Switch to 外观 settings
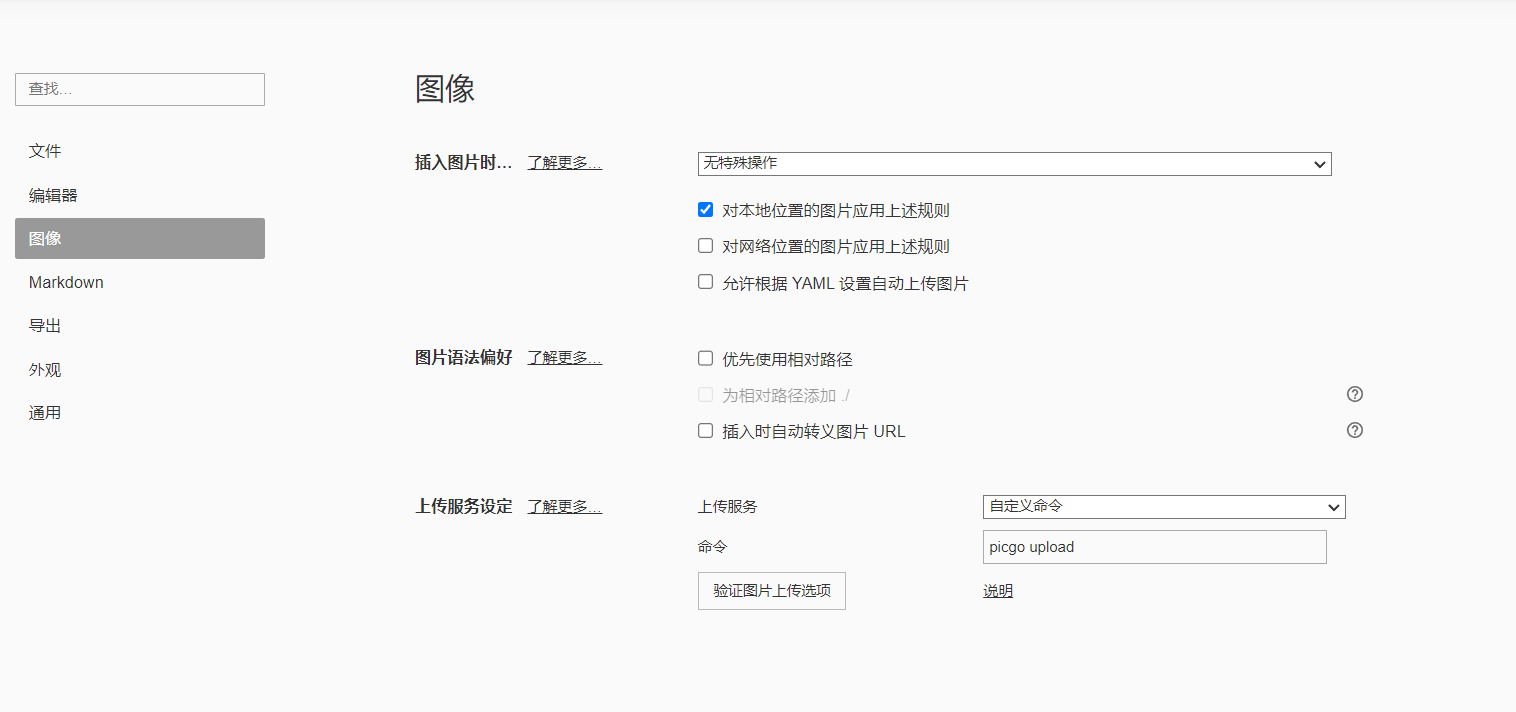1516x712 pixels. [45, 370]
